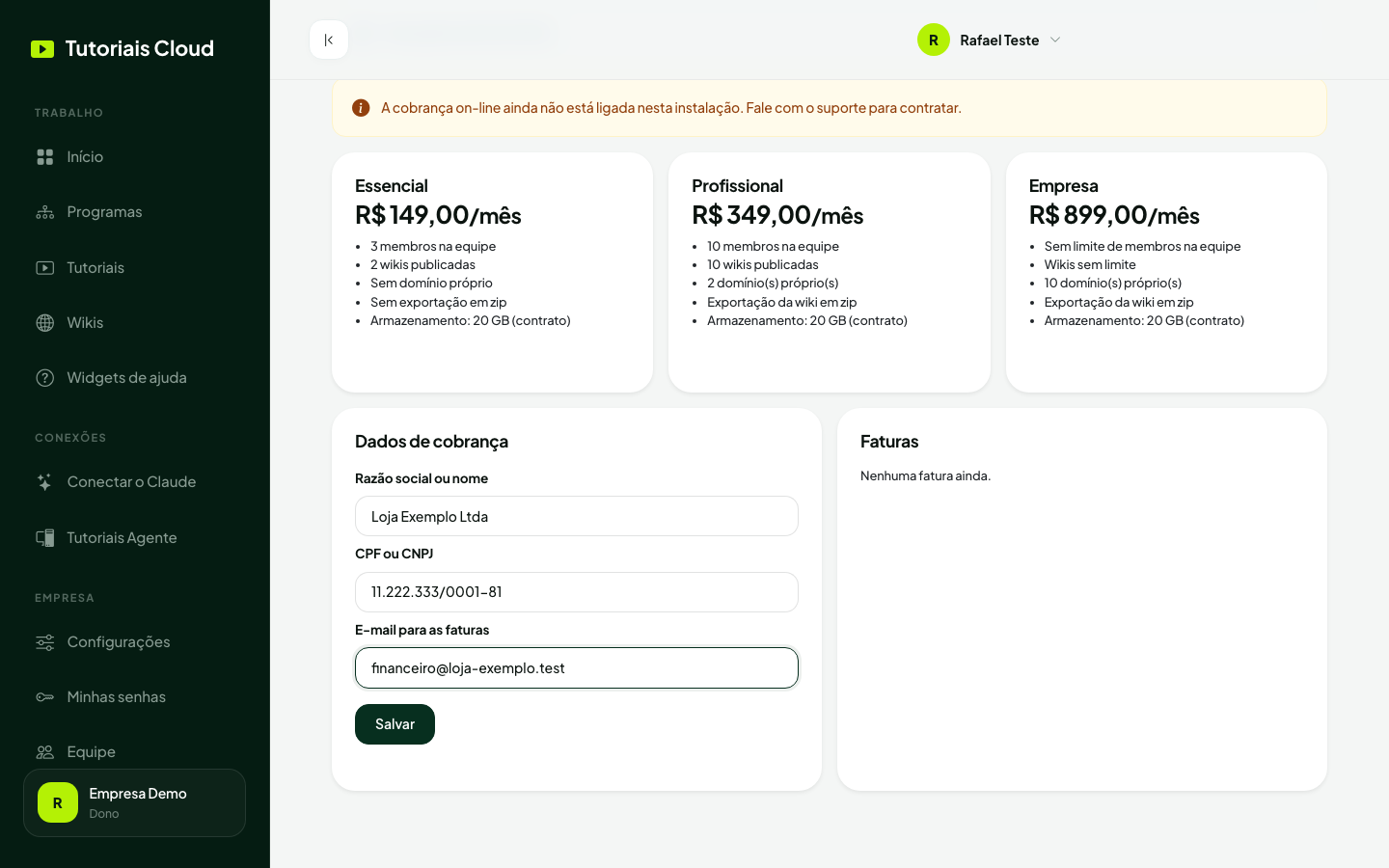This screenshot has width=1389, height=868.
Task: Click the "Nenhuma fatura ainda." text
Action: tap(925, 475)
